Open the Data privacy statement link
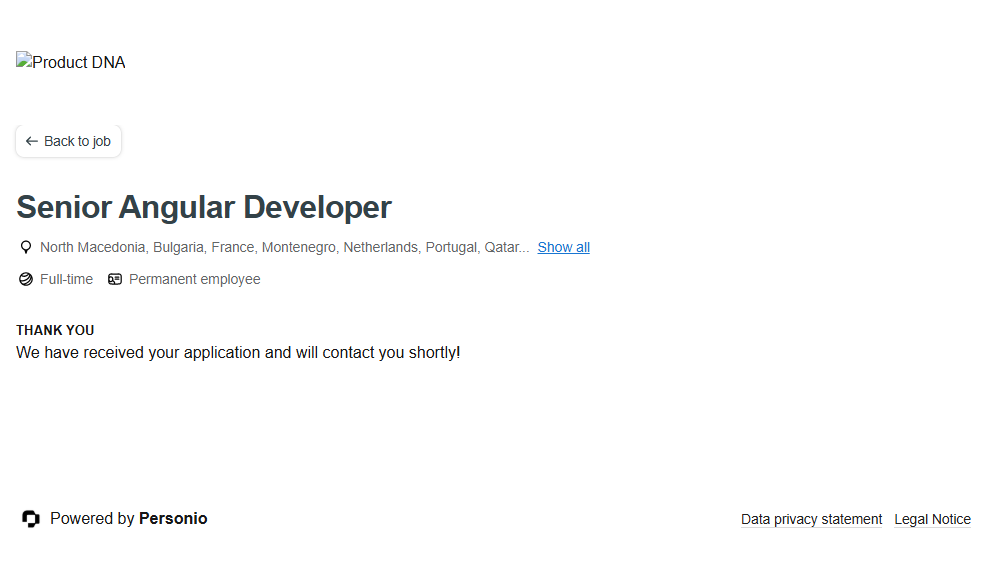The height and width of the screenshot is (581, 987). [811, 519]
